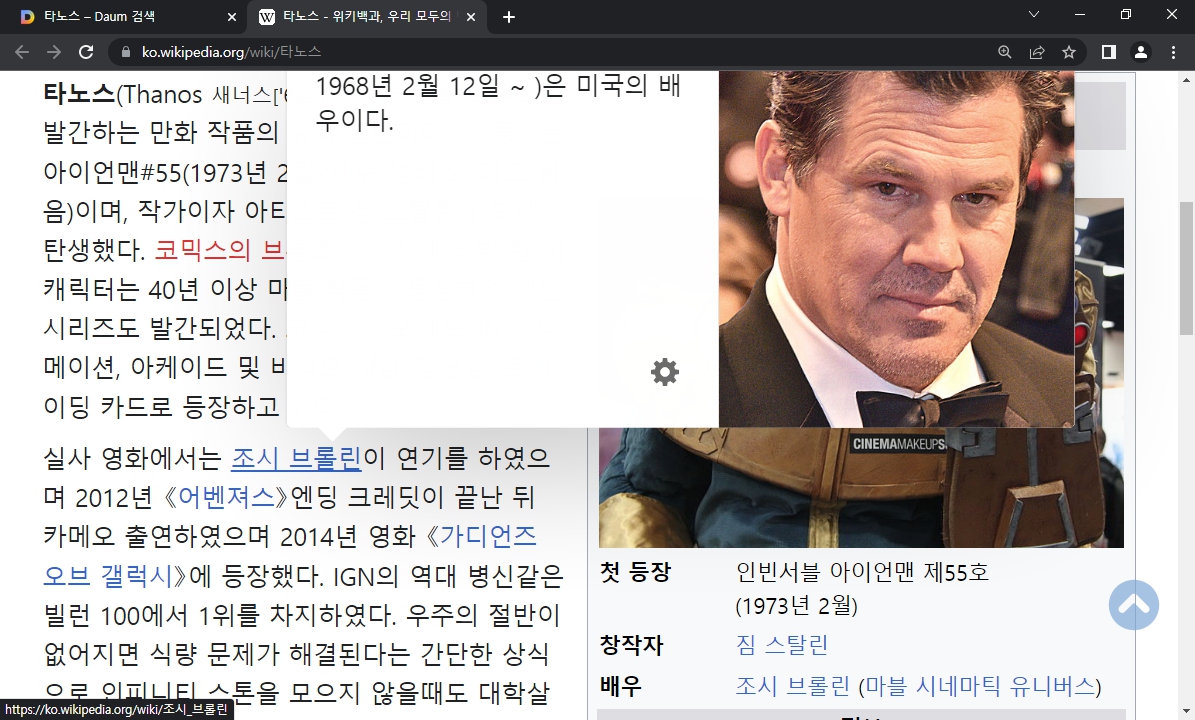This screenshot has height=720, width=1195.
Task: Go forward to the next page
Action: pos(53,52)
